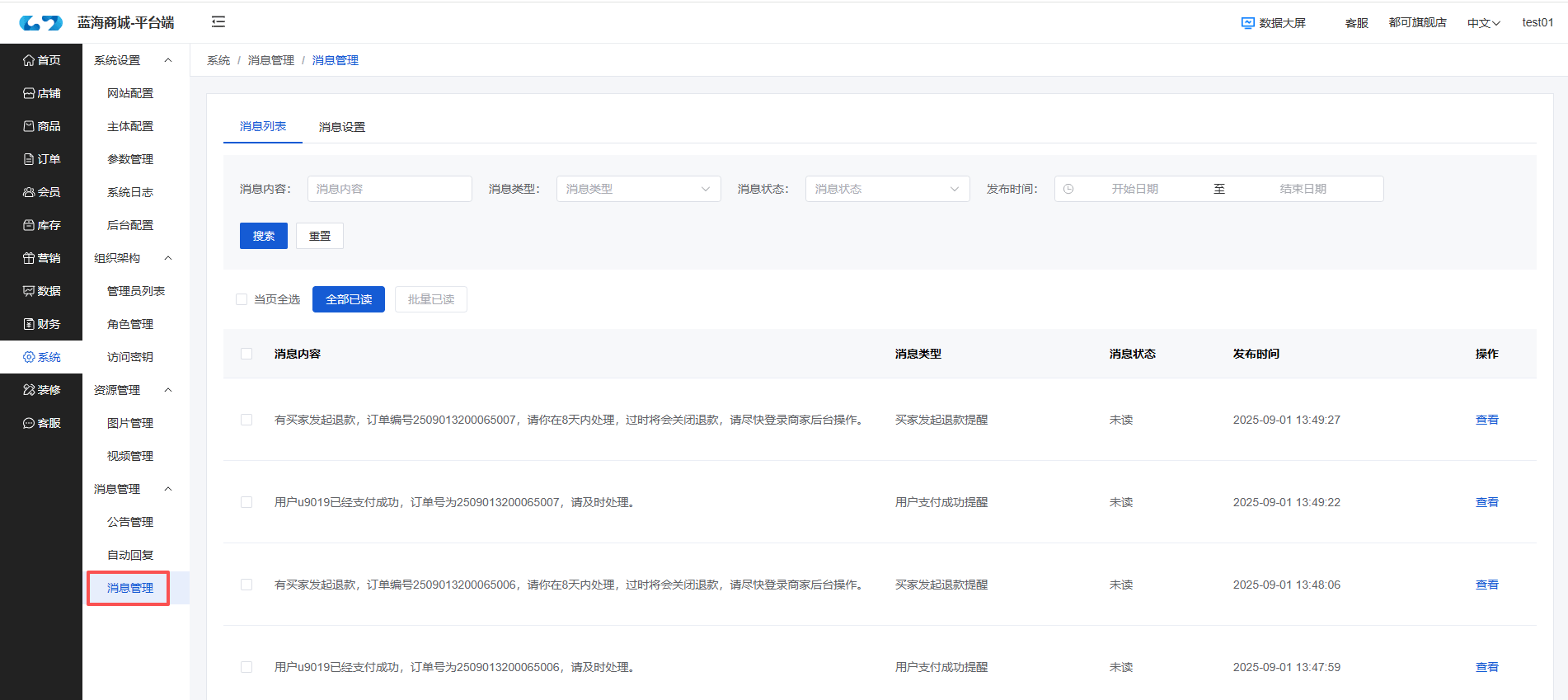Switch to the 消息设置 tab
The width and height of the screenshot is (1568, 700).
(342, 127)
